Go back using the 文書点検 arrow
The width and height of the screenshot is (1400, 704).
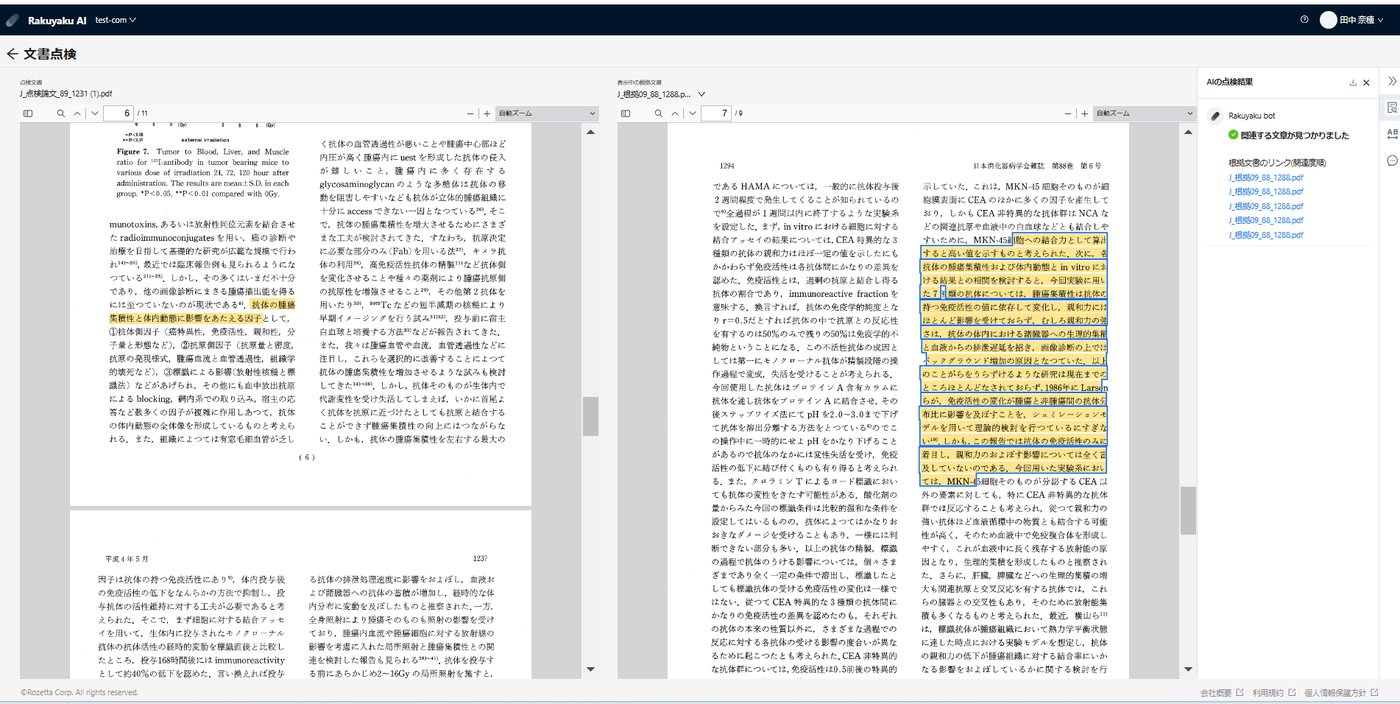[x=12, y=54]
